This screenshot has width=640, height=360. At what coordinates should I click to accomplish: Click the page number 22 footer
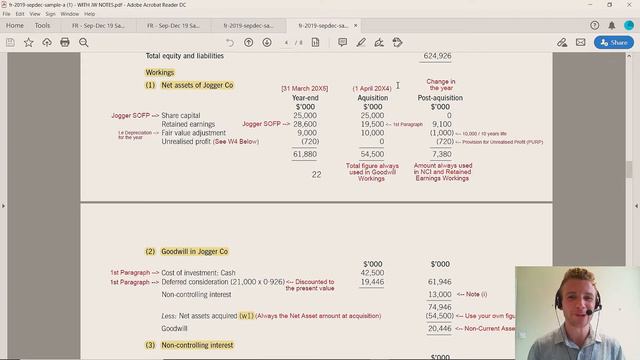tap(316, 175)
